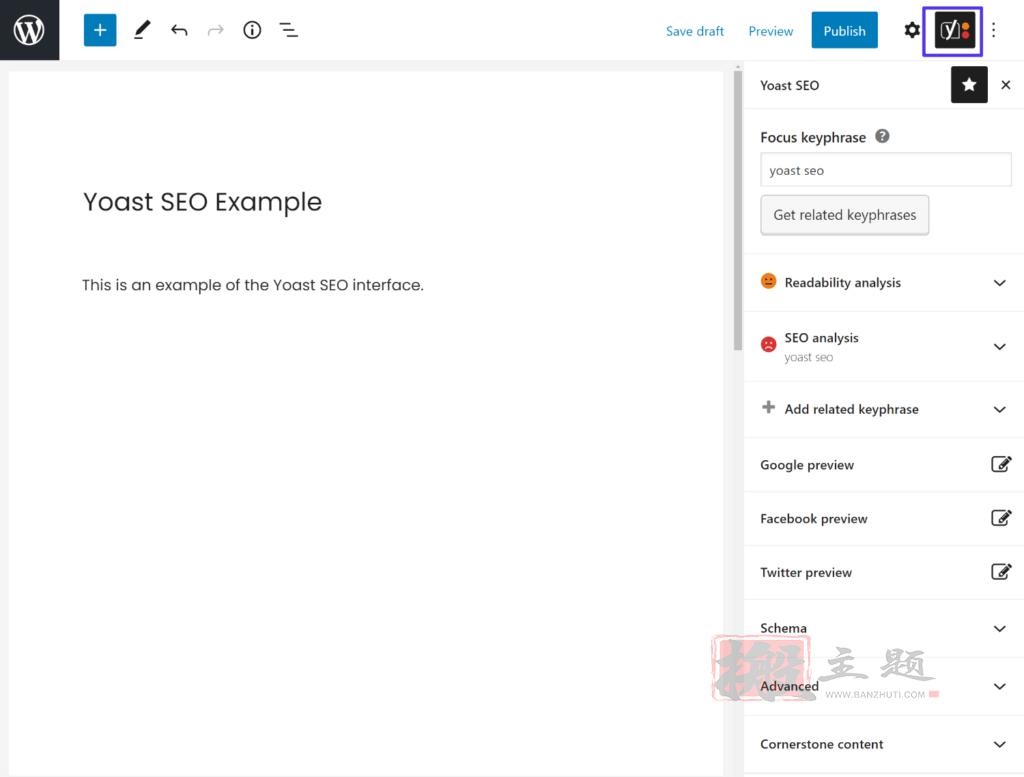The image size is (1024, 777).
Task: Unpin Yoast SEO using the star button
Action: pyautogui.click(x=969, y=85)
